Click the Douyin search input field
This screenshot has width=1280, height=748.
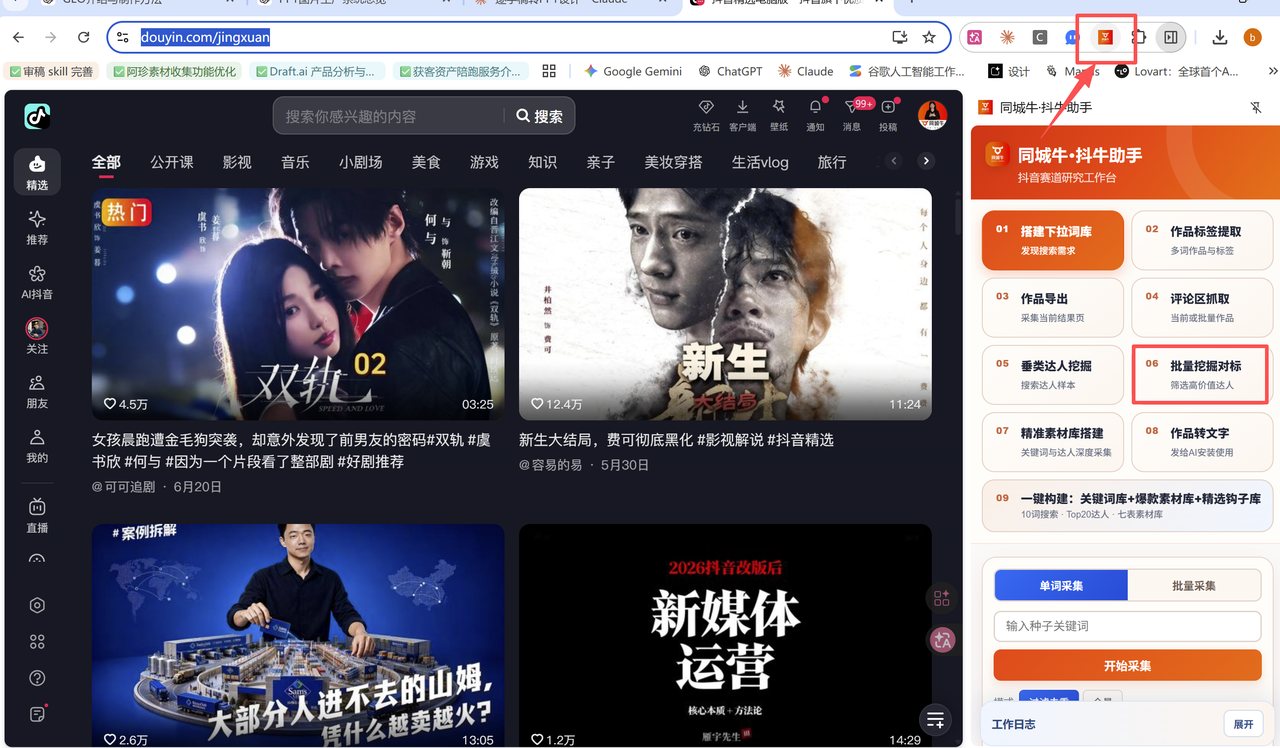[388, 116]
